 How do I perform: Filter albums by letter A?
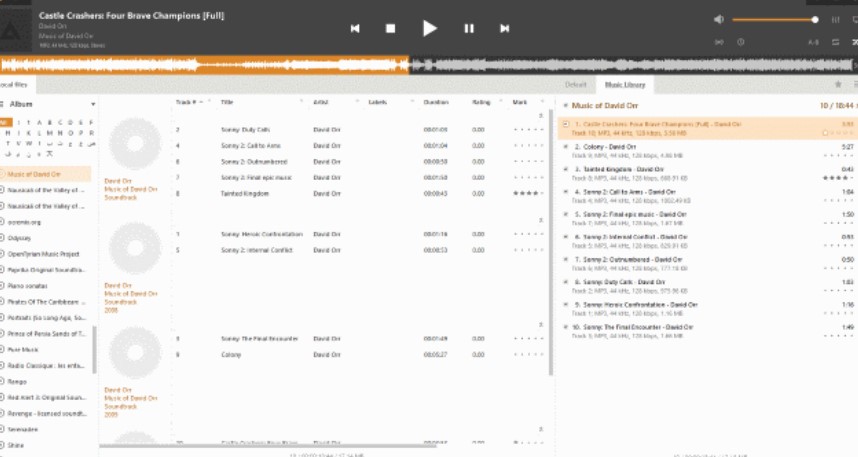pyautogui.click(x=39, y=123)
